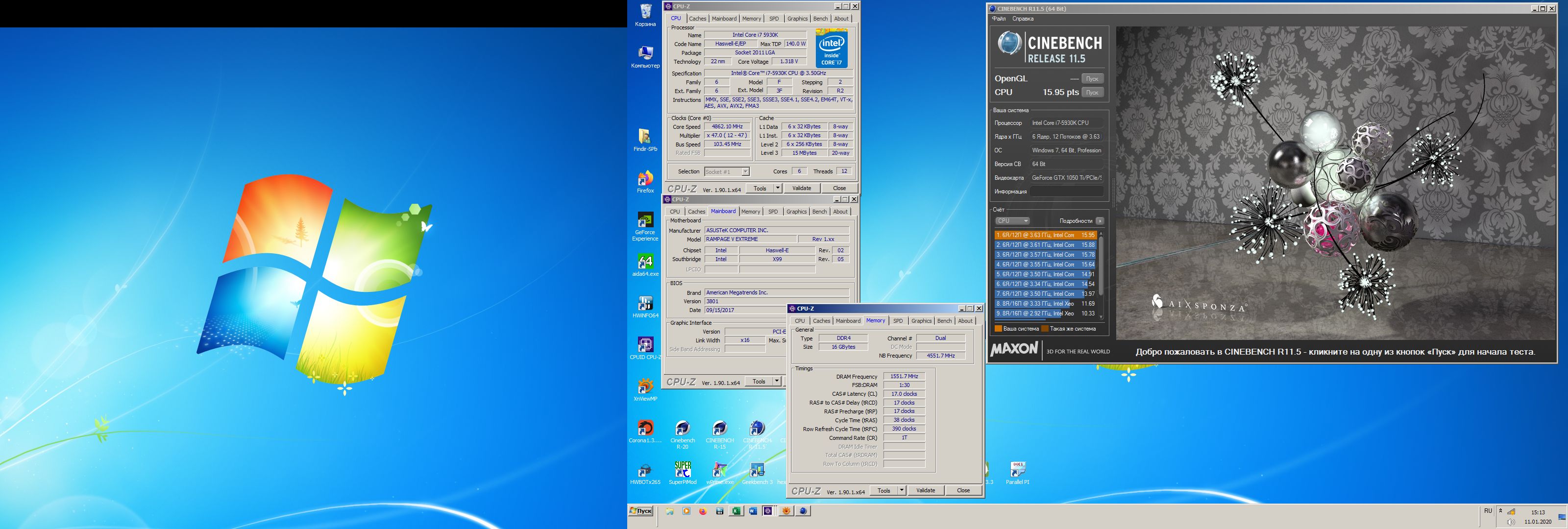Click Такая же система legend swatch
1568x529 pixels.
point(1045,329)
